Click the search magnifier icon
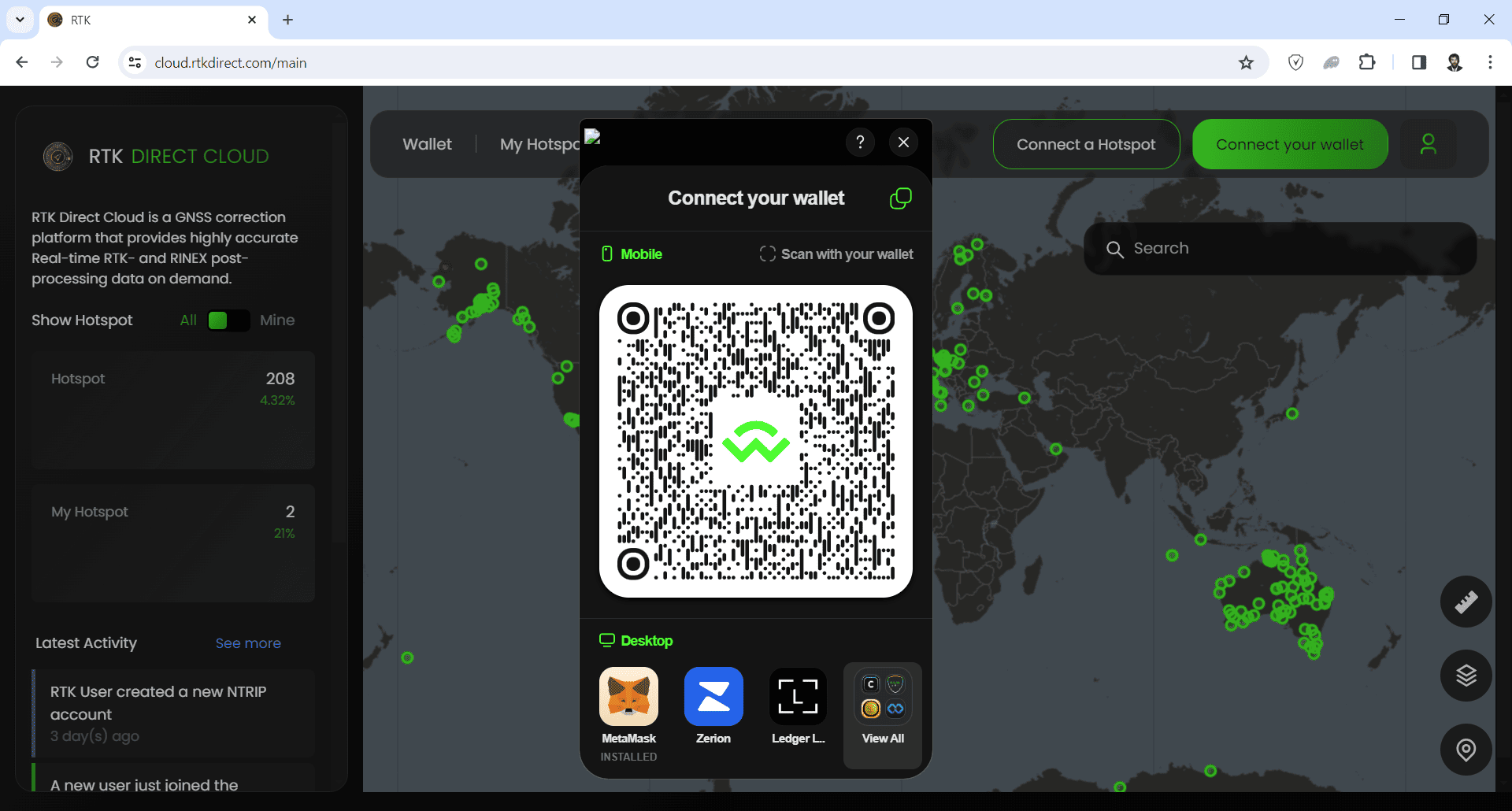 coord(1114,250)
